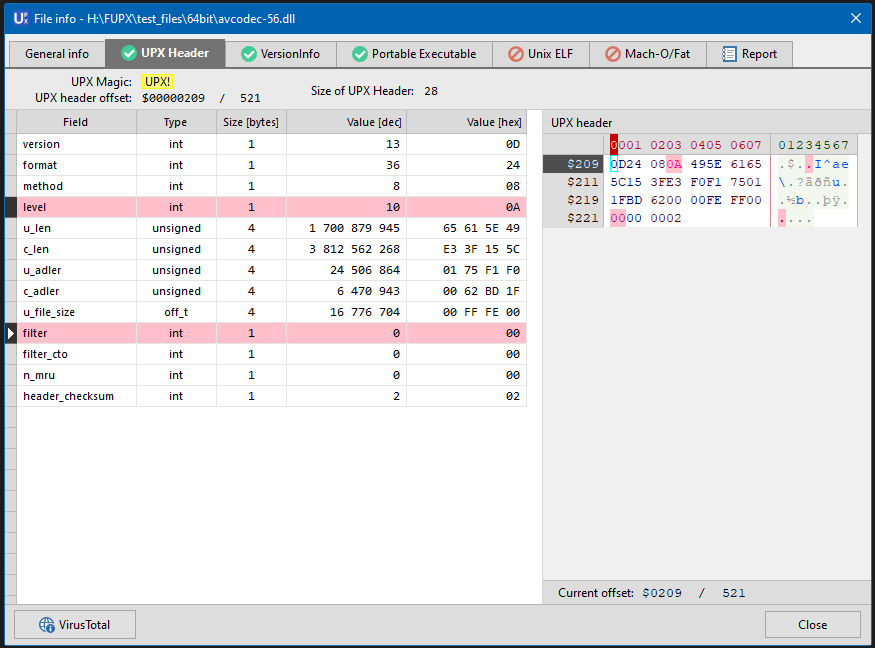The height and width of the screenshot is (648, 875).
Task: Click hex bytes 0D24 in the dump
Action: (x=626, y=164)
